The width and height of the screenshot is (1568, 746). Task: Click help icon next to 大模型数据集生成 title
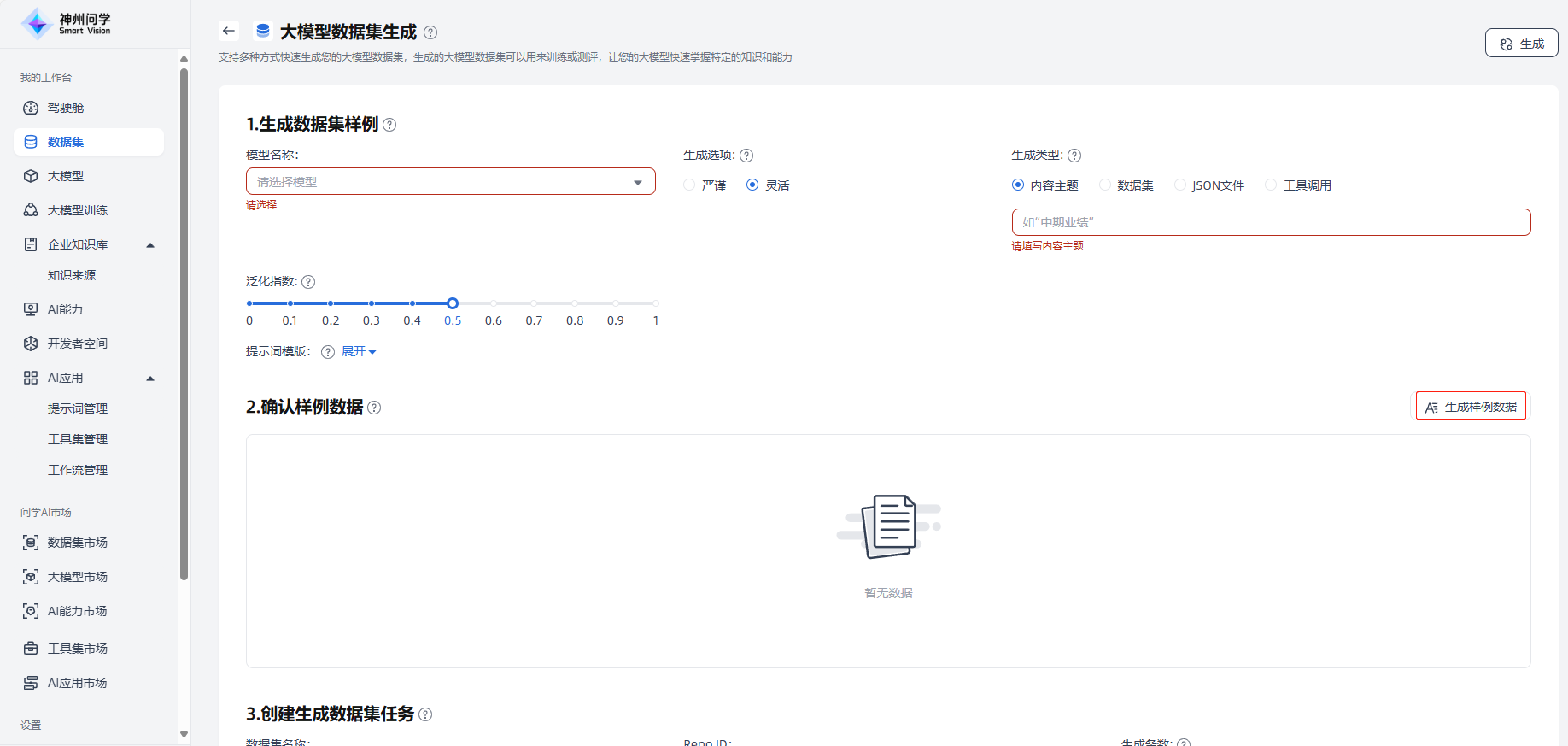tap(430, 32)
